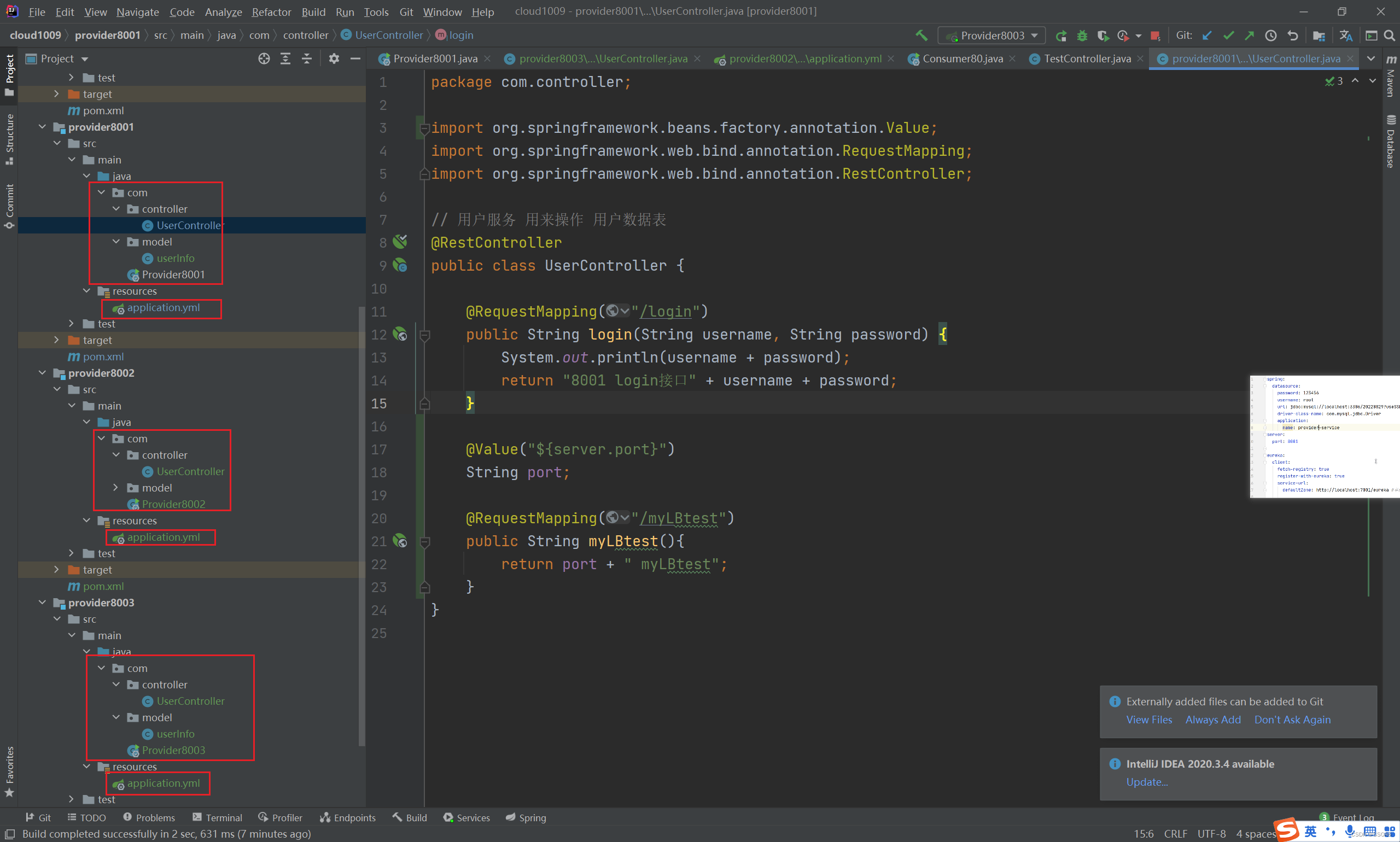The height and width of the screenshot is (842, 1400).
Task: Click Select Opened File target icon
Action: click(264, 59)
